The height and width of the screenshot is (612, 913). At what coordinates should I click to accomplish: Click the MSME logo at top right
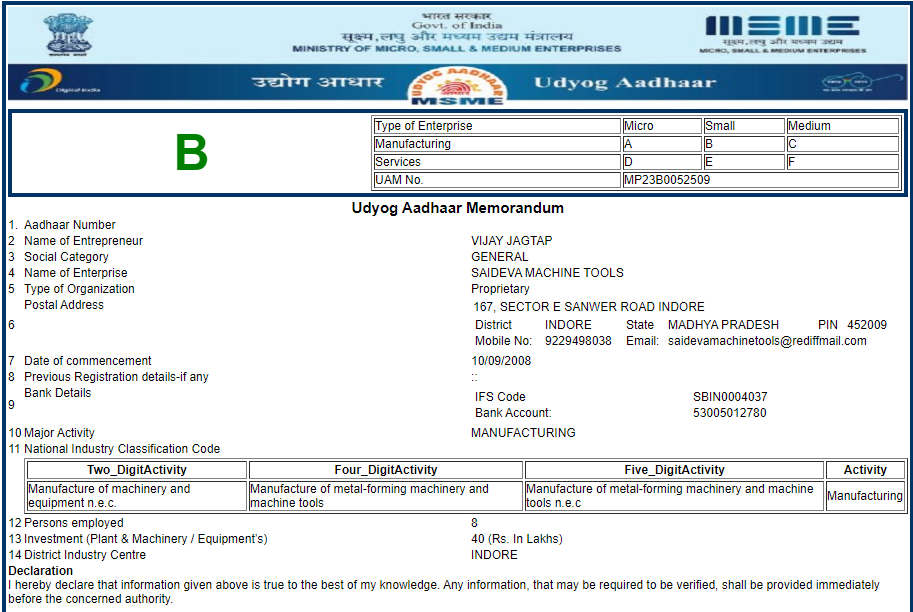click(x=782, y=32)
